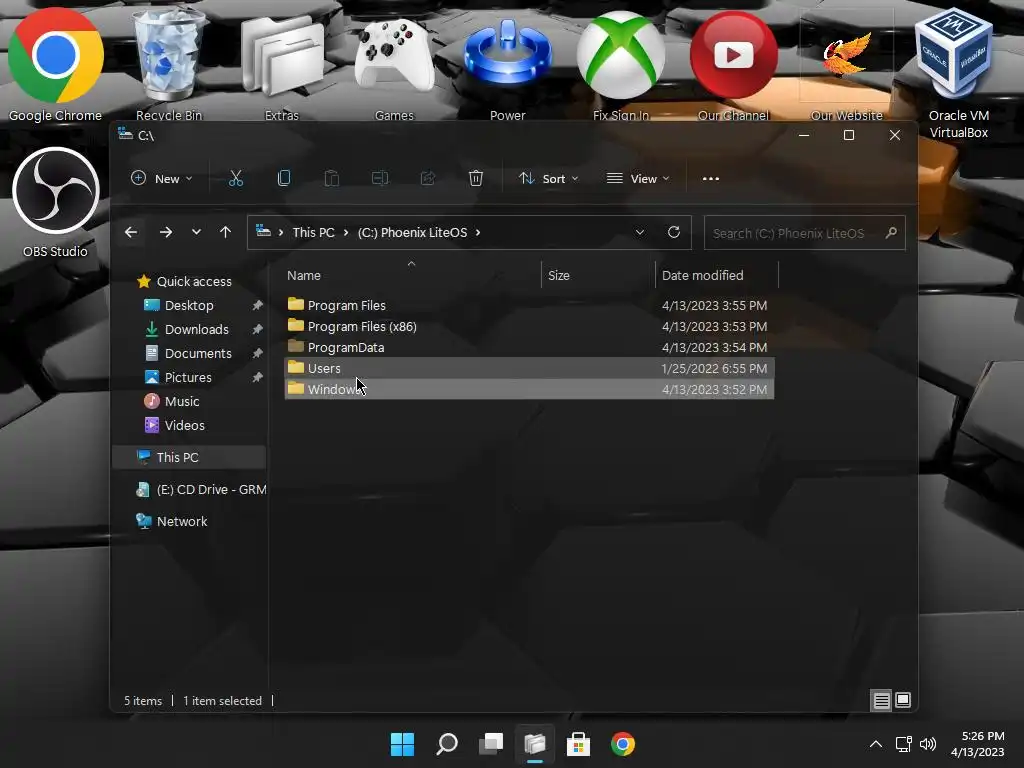Expand the address bar history dropdown
The width and height of the screenshot is (1024, 768).
coord(640,232)
